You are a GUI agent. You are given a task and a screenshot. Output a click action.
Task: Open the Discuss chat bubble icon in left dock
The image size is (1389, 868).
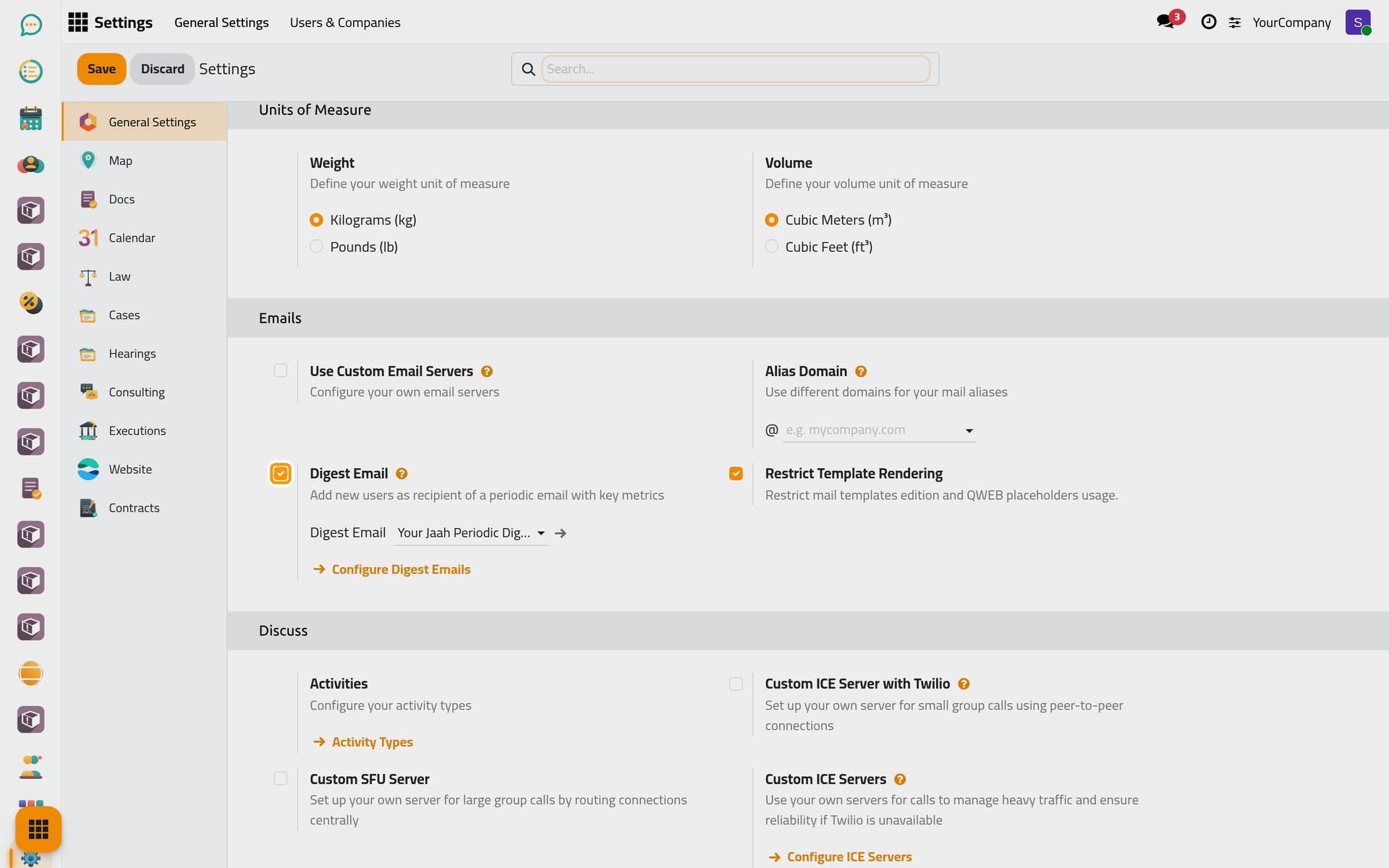(x=30, y=25)
